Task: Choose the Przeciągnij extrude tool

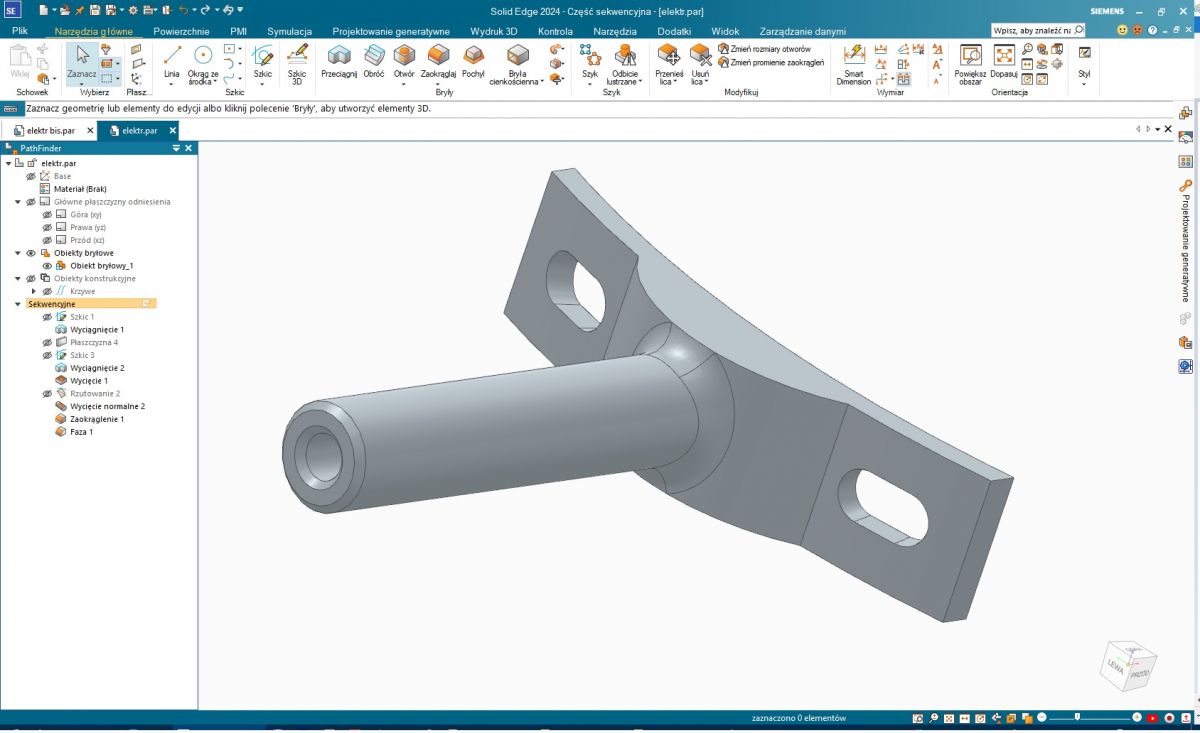Action: pos(339,60)
